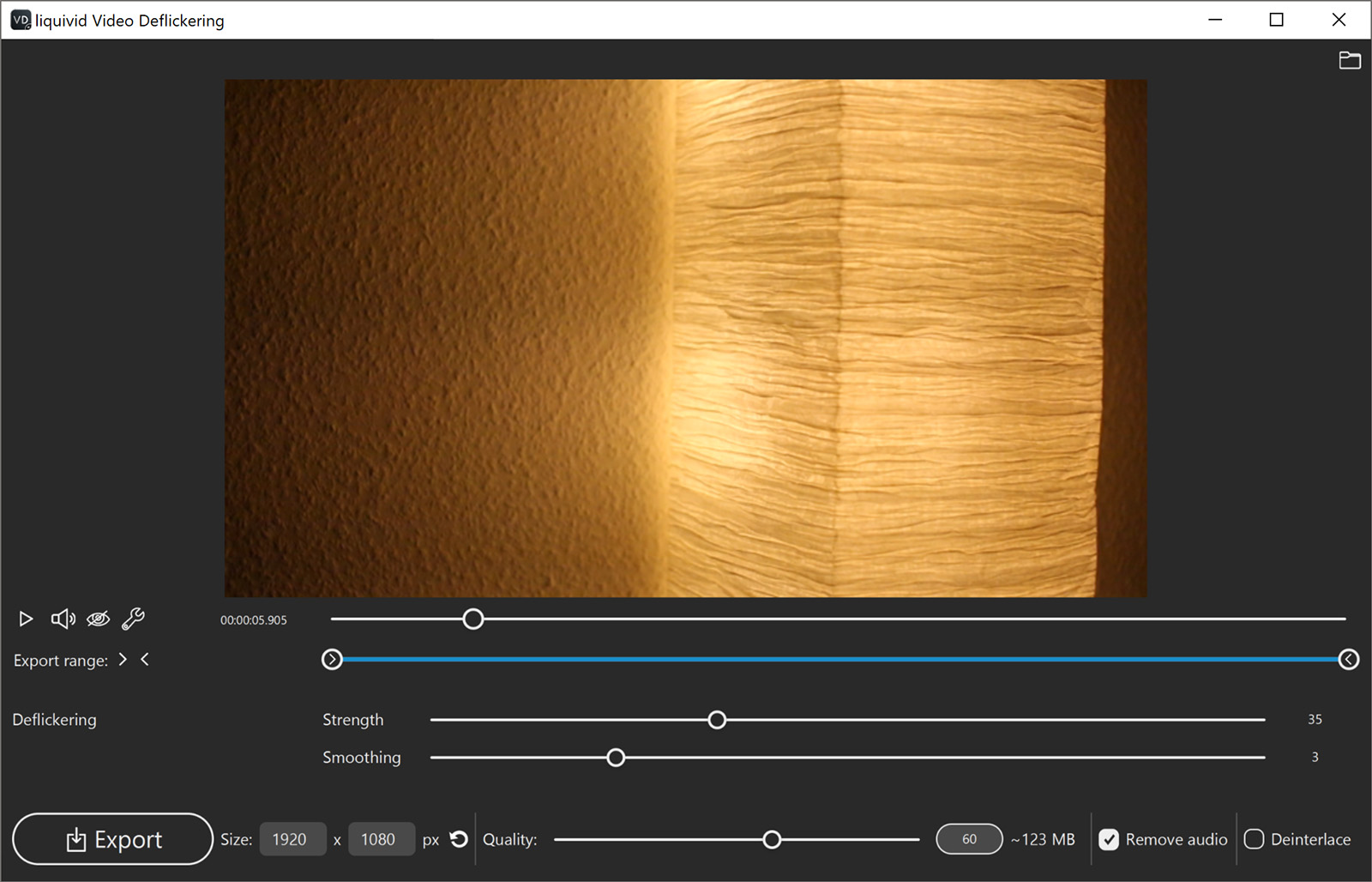
Task: Click the left export range handle
Action: [333, 659]
